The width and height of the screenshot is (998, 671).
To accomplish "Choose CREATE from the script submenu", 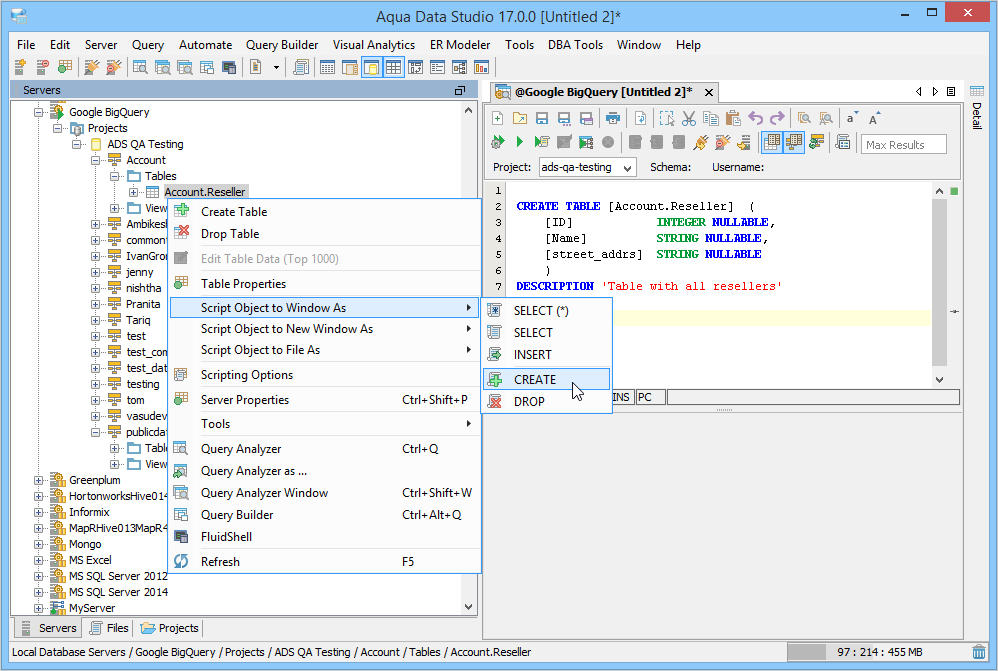I will [547, 379].
